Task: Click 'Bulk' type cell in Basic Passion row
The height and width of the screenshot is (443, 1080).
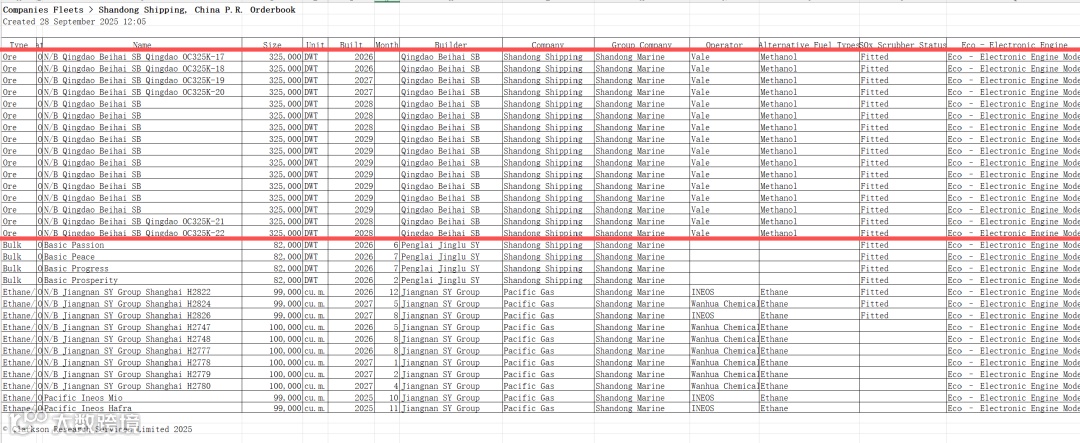Action: click(x=18, y=245)
